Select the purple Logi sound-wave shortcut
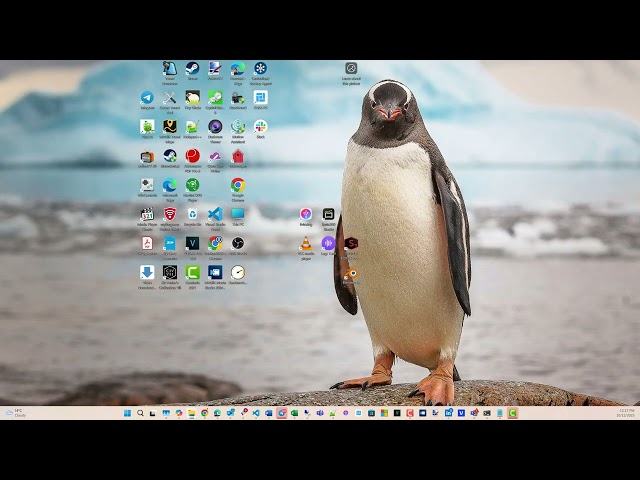The image size is (640, 480). coord(328,244)
